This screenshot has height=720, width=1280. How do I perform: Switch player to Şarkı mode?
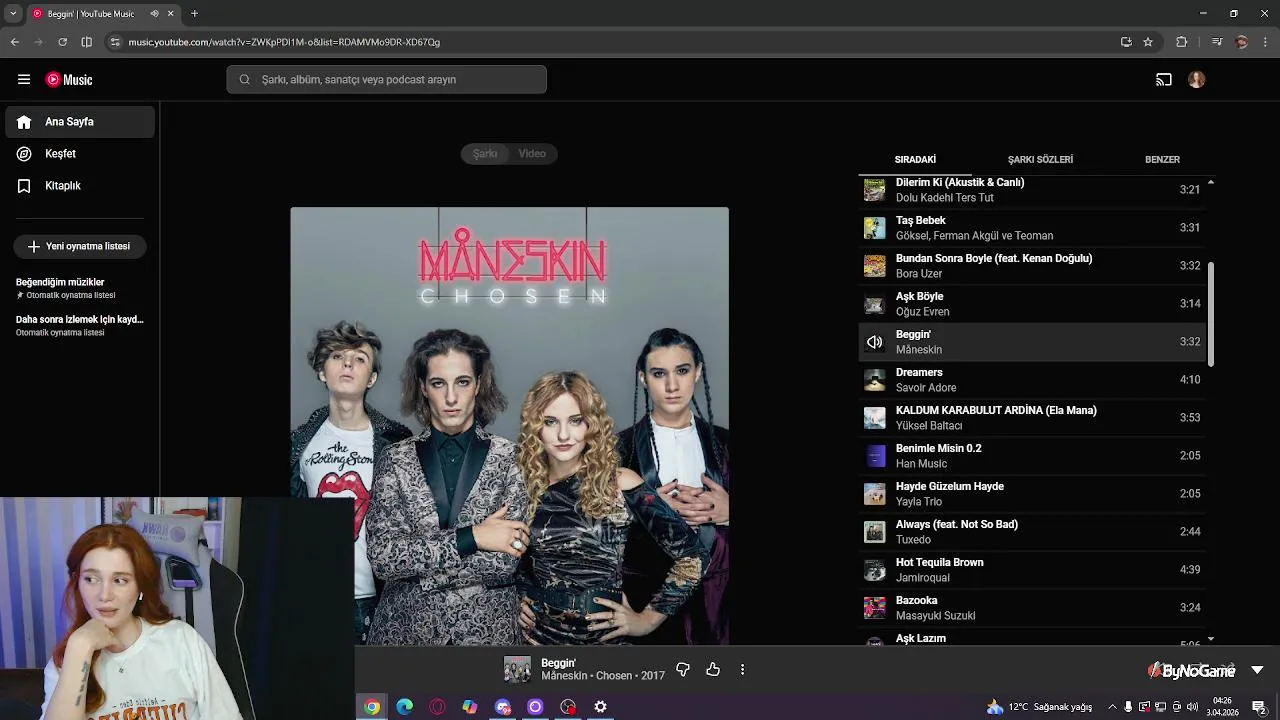pyautogui.click(x=485, y=153)
